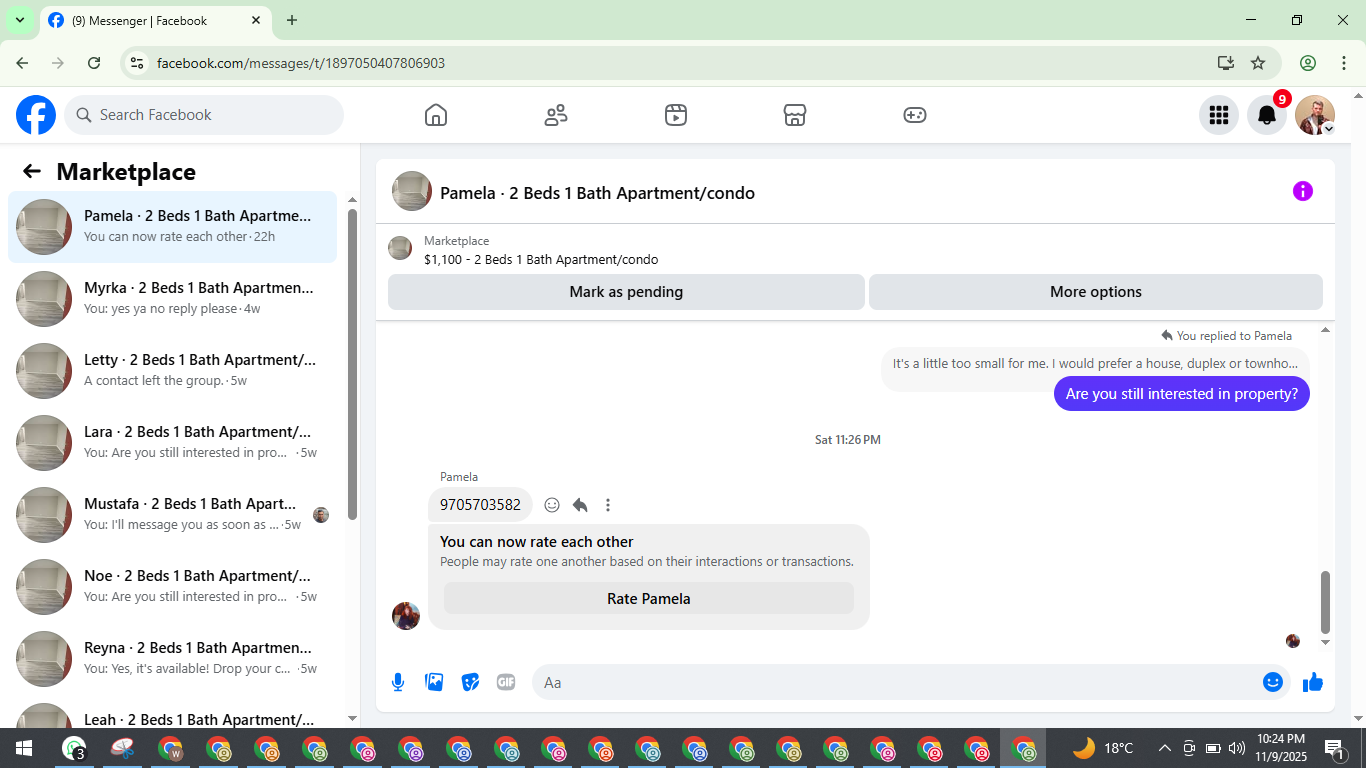Open Mustafa conversation in the list
Viewport: 1366px width, 768px height.
tap(172, 515)
